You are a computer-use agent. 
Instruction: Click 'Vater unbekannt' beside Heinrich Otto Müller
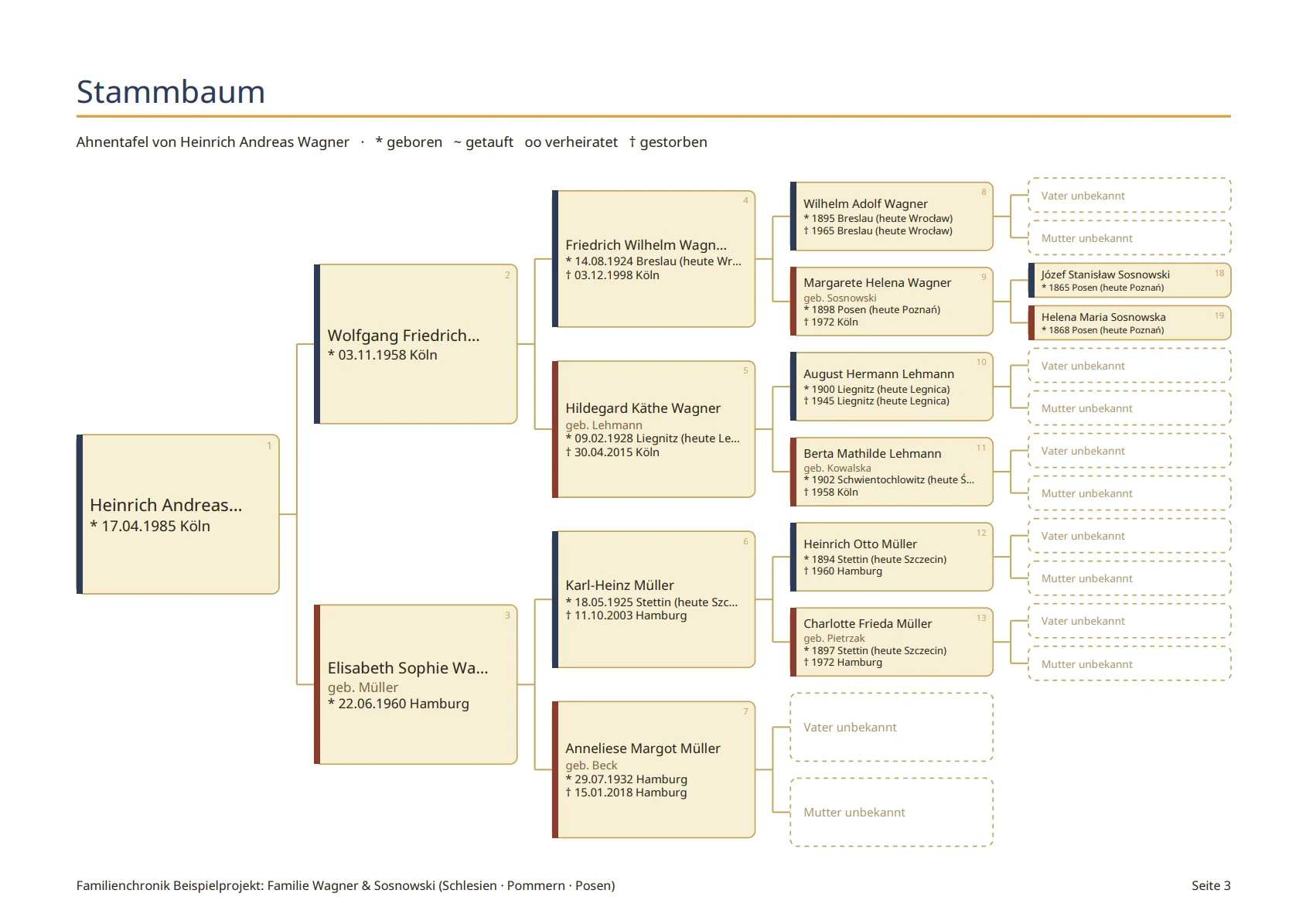(x=1130, y=535)
